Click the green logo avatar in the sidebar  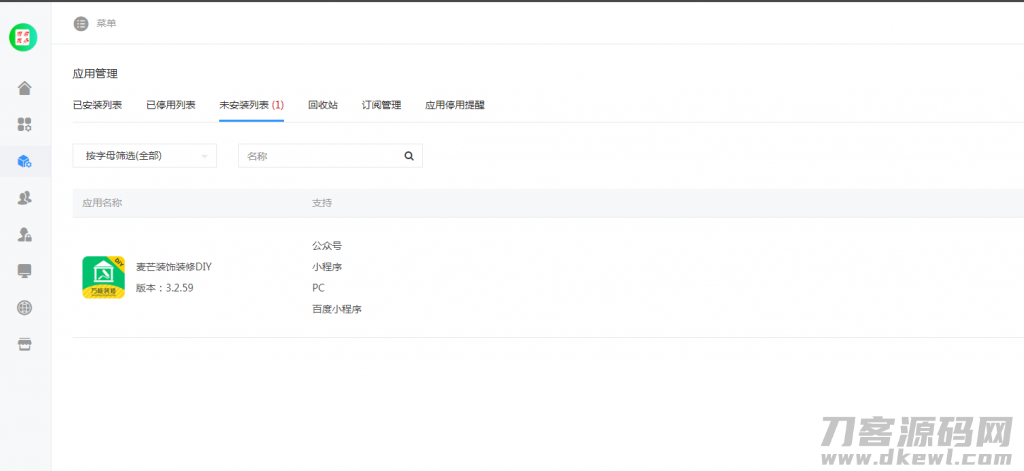(23, 38)
